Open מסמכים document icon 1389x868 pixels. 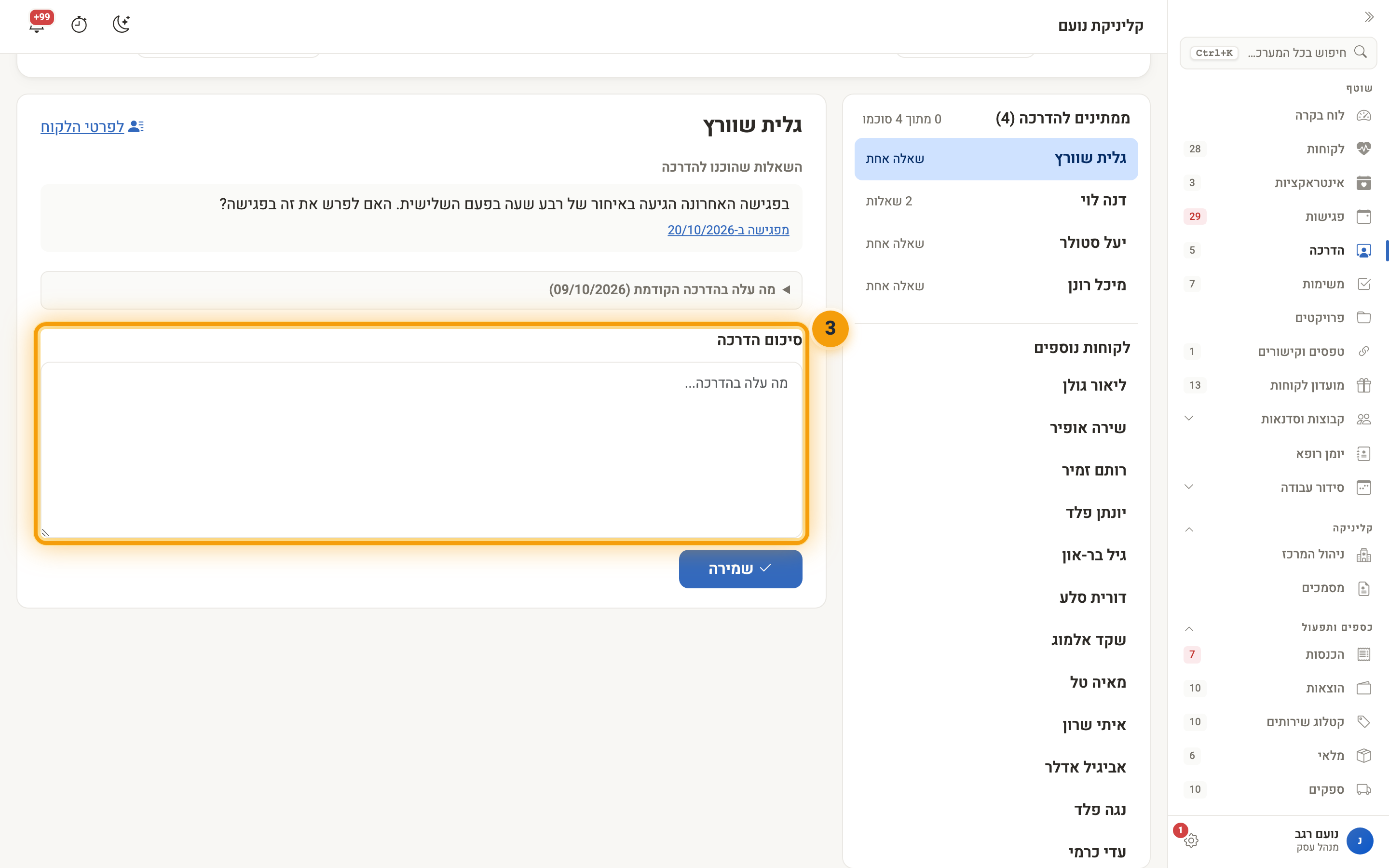click(1363, 588)
